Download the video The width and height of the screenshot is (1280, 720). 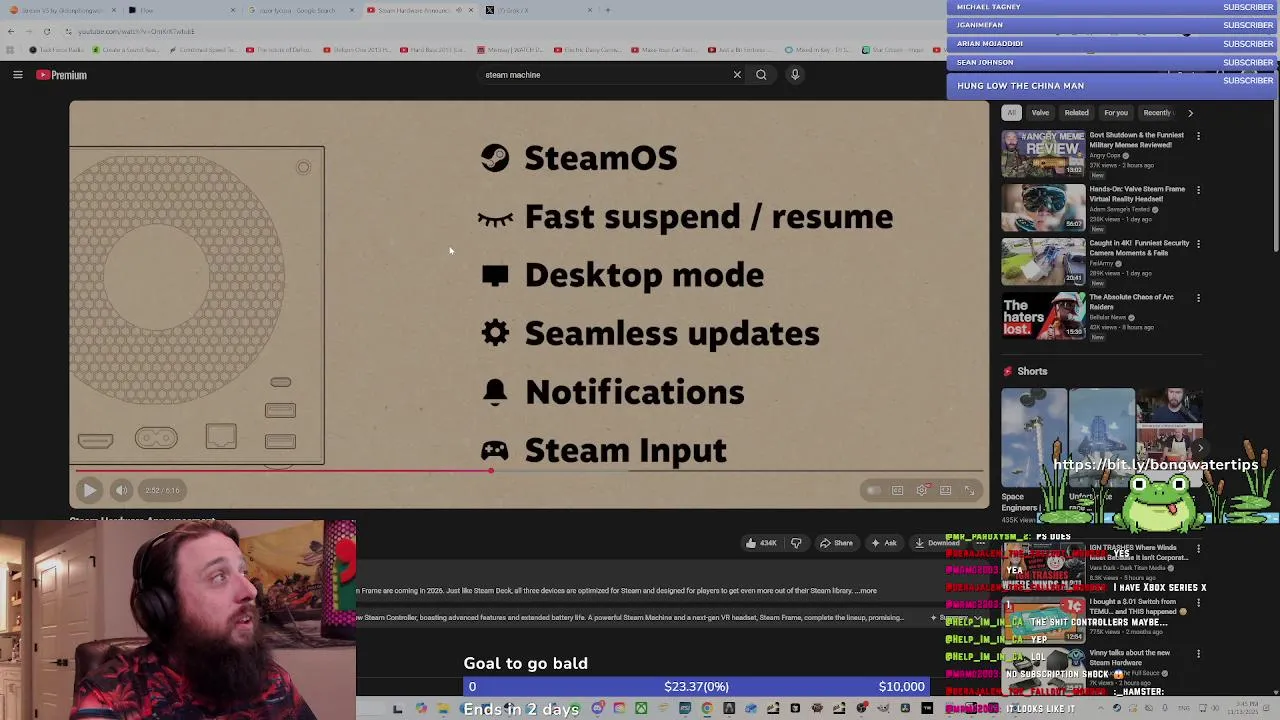click(937, 543)
